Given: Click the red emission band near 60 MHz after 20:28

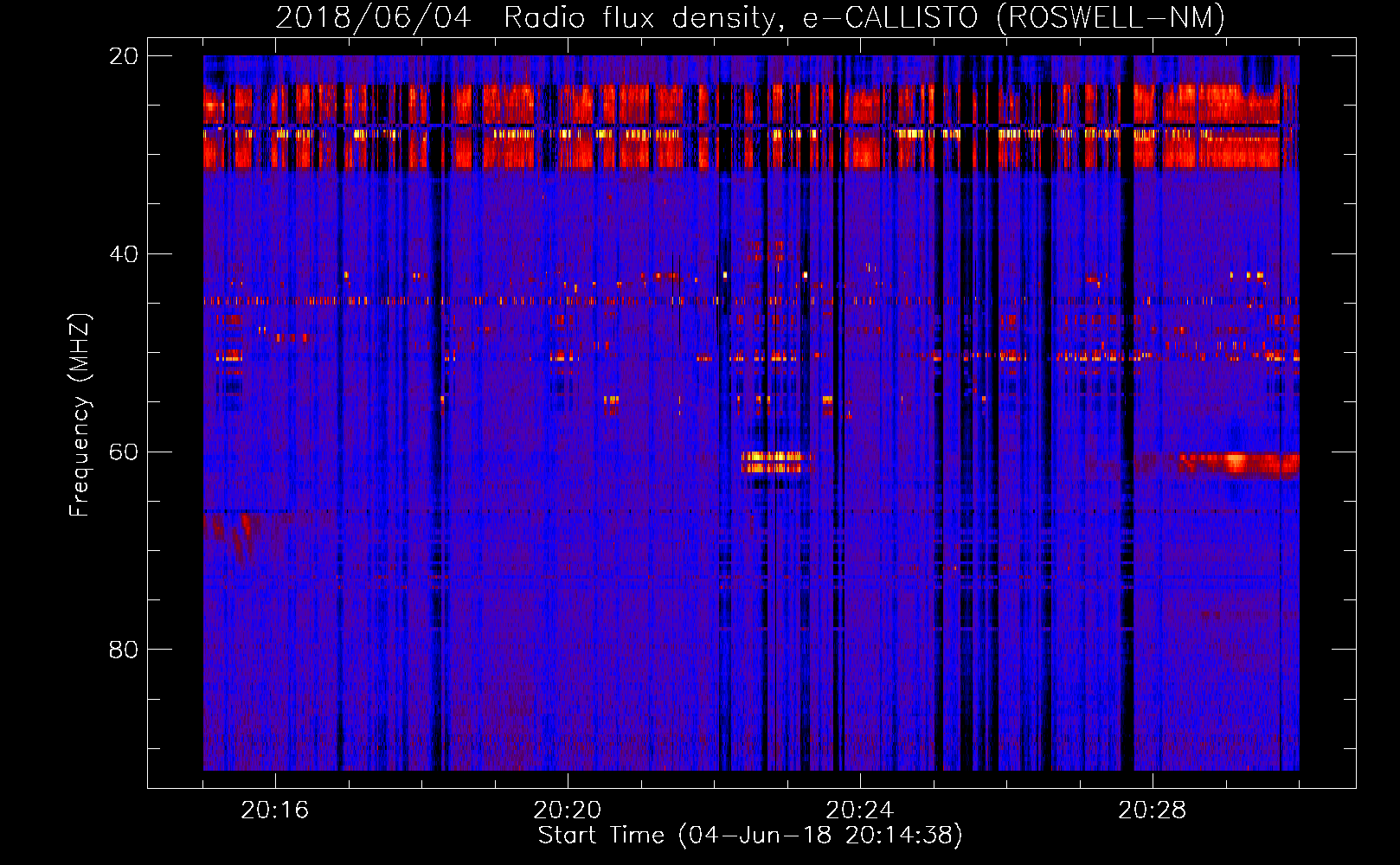Looking at the screenshot, I should [1237, 464].
